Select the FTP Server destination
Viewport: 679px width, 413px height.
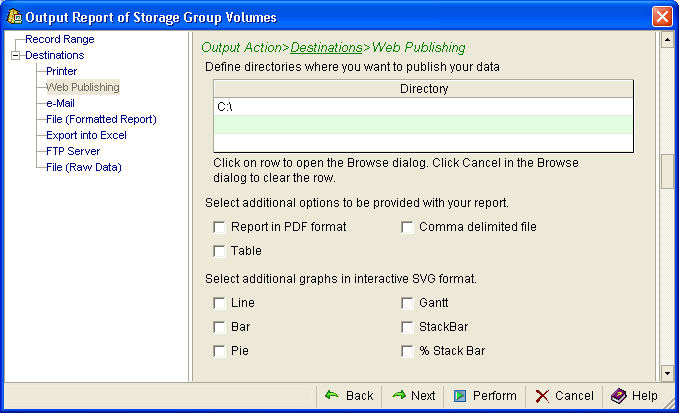click(x=73, y=152)
